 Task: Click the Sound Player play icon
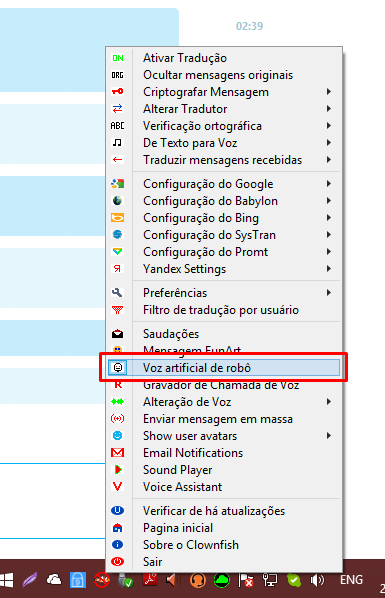click(x=118, y=470)
